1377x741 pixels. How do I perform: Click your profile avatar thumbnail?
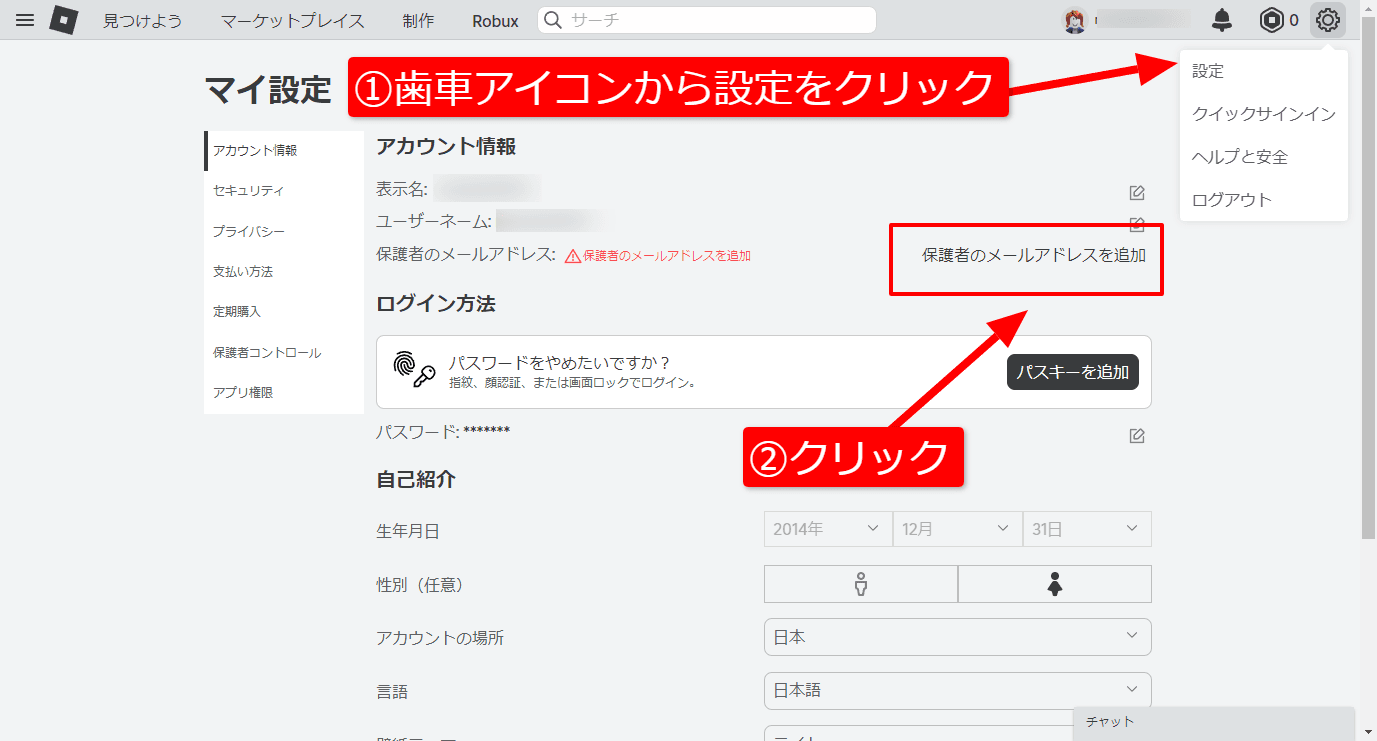point(1074,20)
